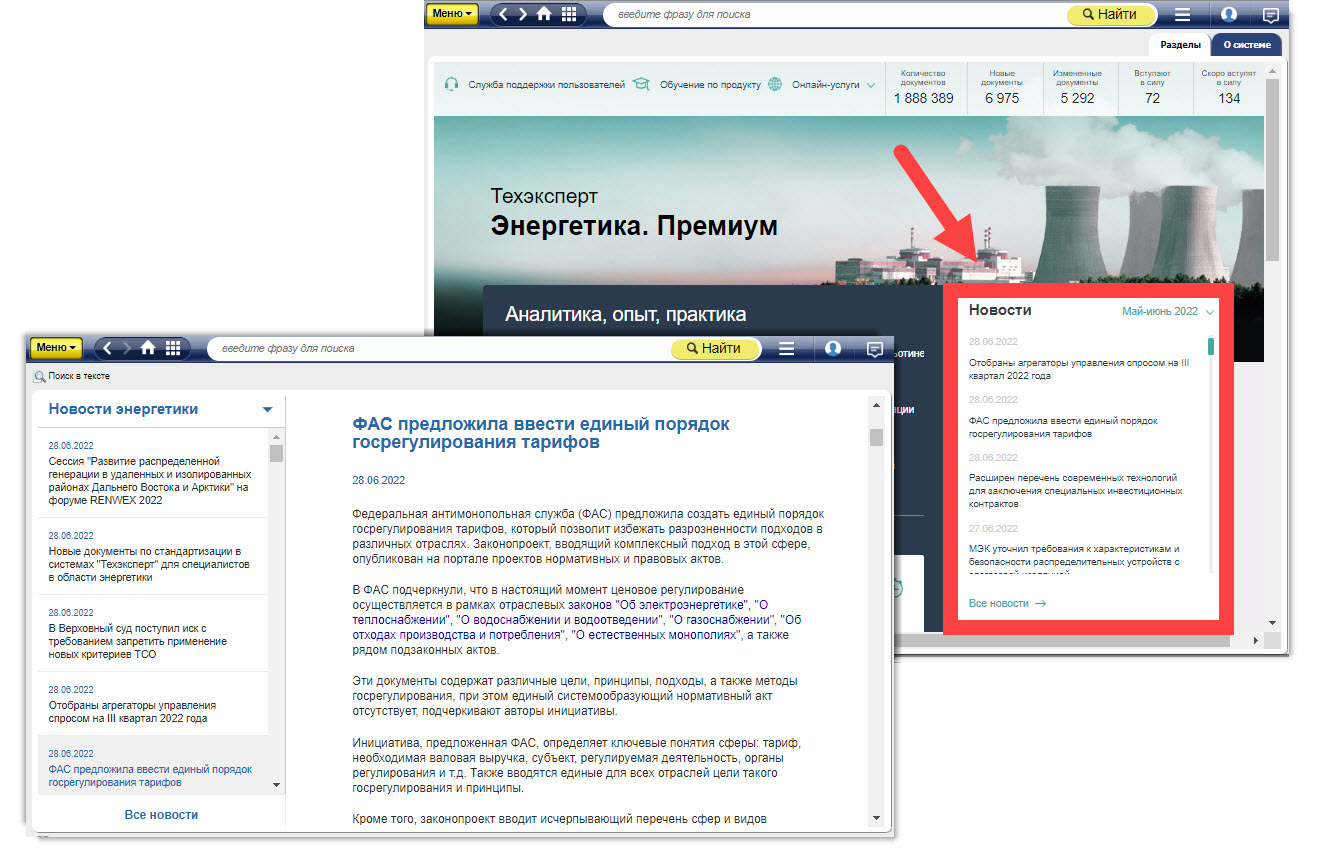Click the headset support icon
1329x850 pixels.
[451, 85]
